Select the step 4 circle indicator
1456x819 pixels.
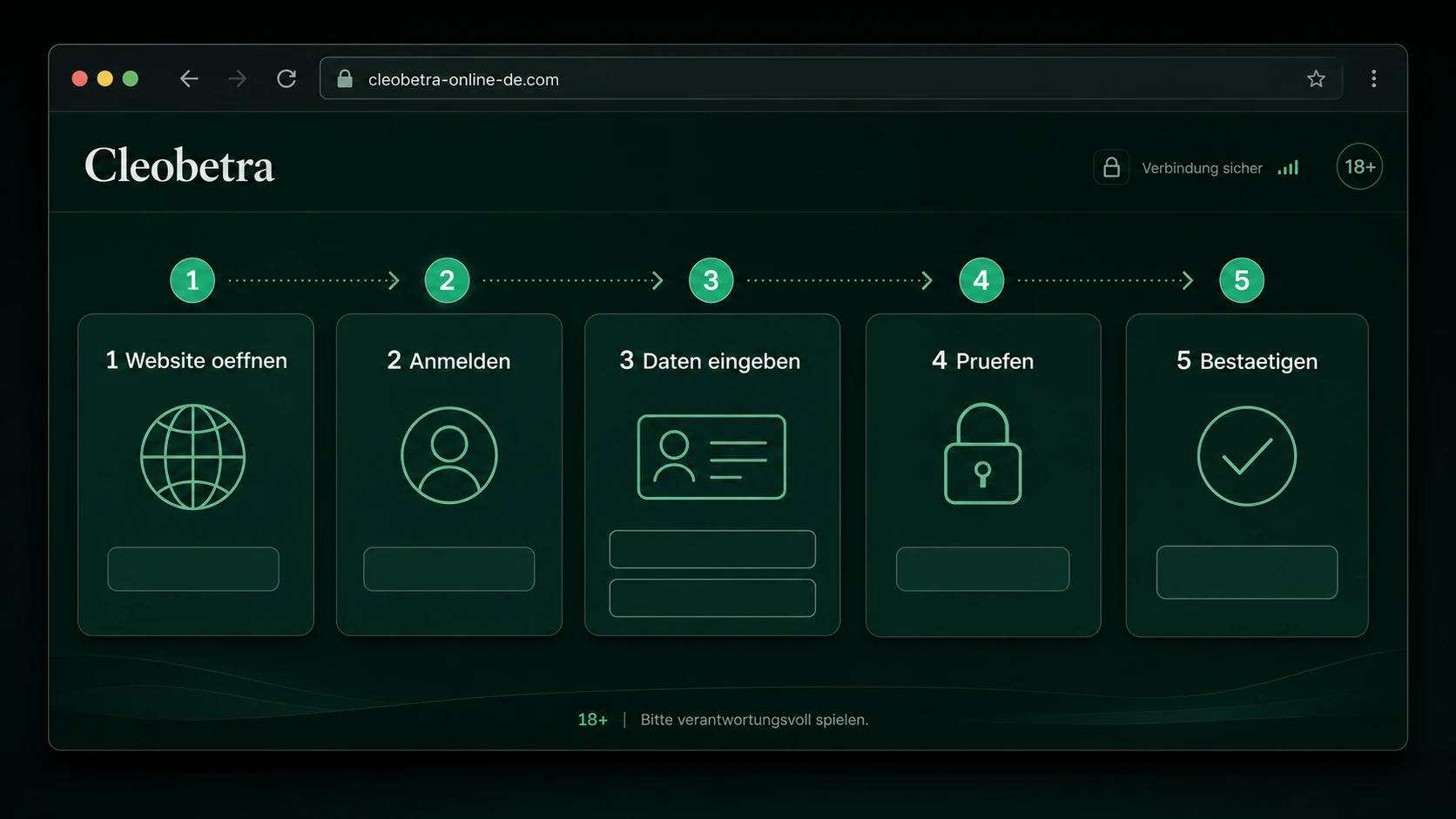pos(981,280)
